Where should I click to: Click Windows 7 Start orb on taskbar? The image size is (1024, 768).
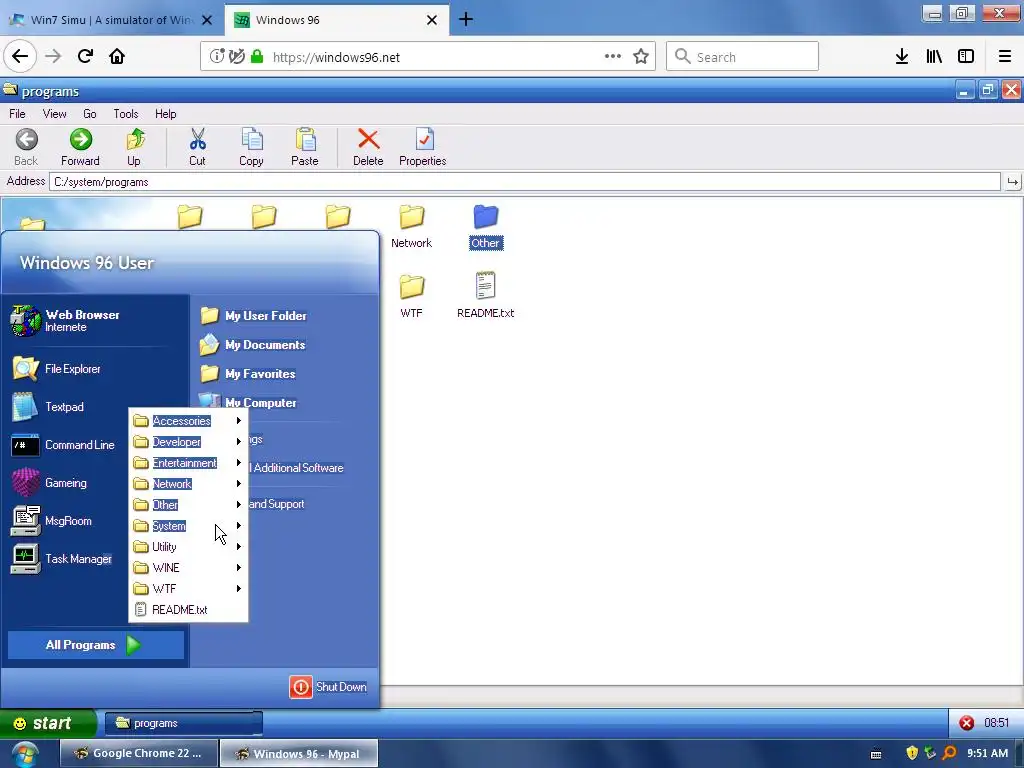(x=25, y=754)
